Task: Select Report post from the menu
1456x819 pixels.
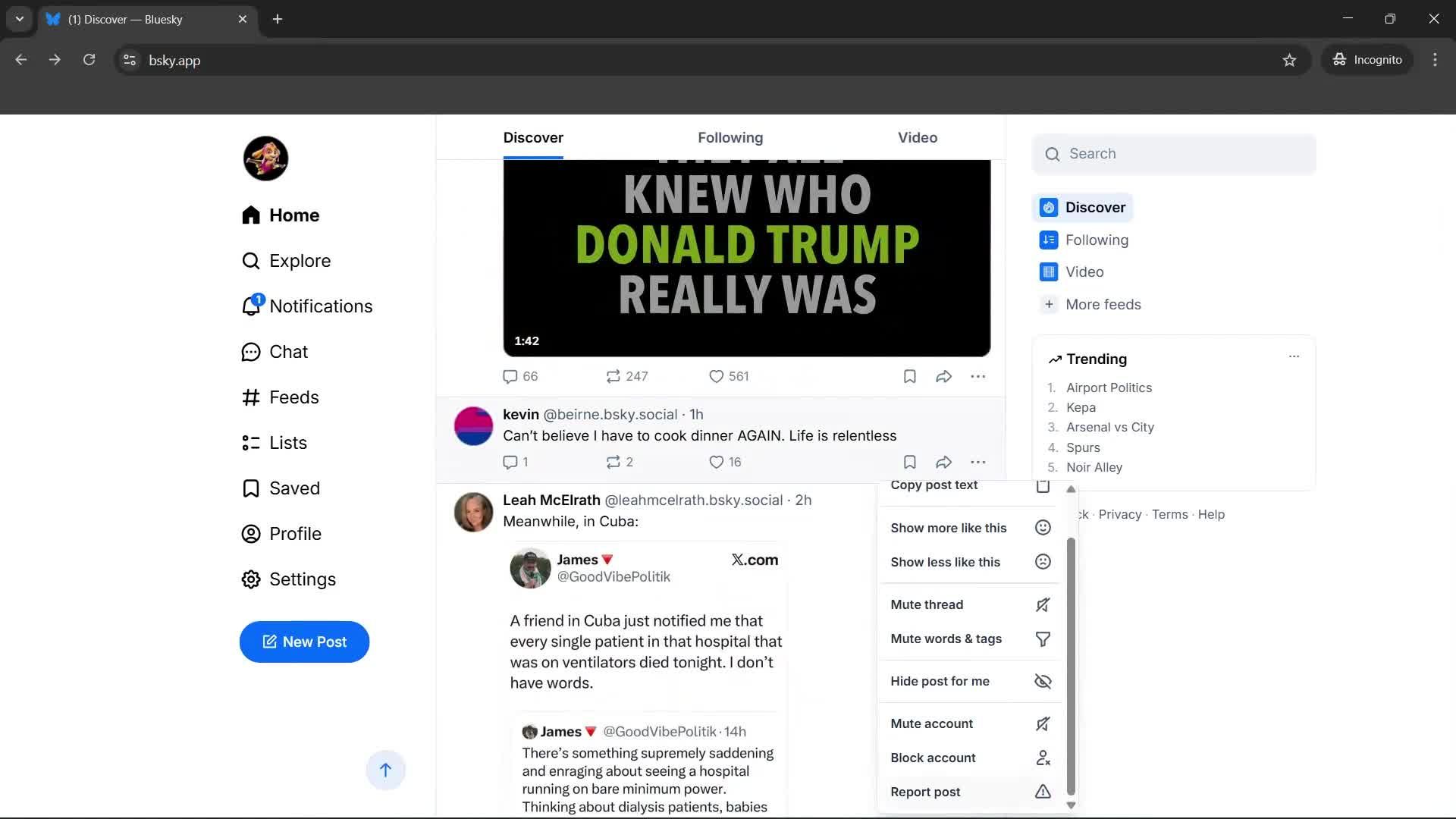Action: click(925, 791)
